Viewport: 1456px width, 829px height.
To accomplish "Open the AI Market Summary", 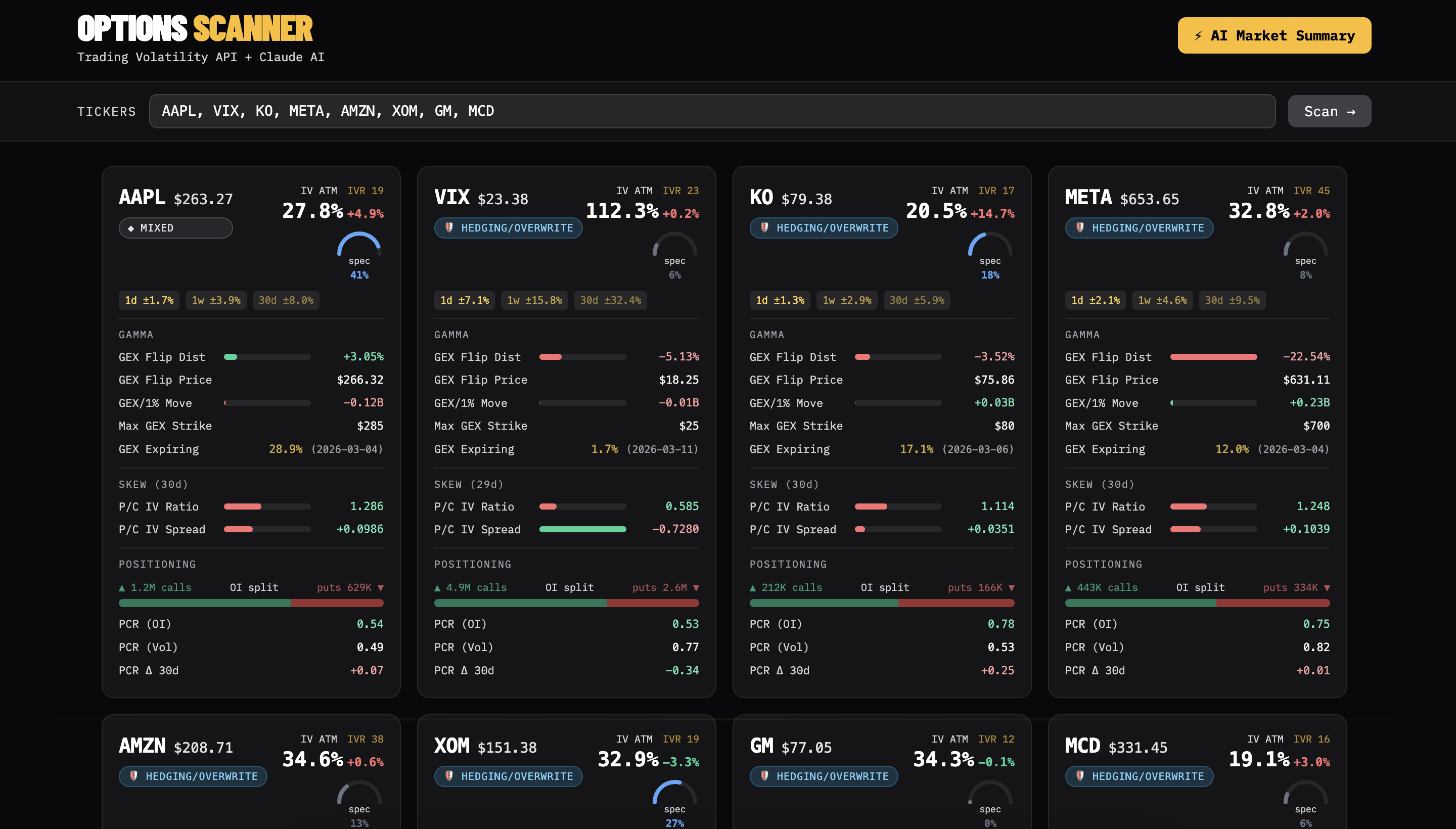I will (1274, 35).
